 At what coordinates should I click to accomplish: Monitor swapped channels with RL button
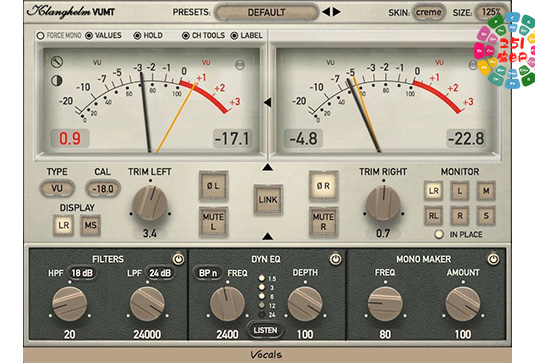coord(434,216)
